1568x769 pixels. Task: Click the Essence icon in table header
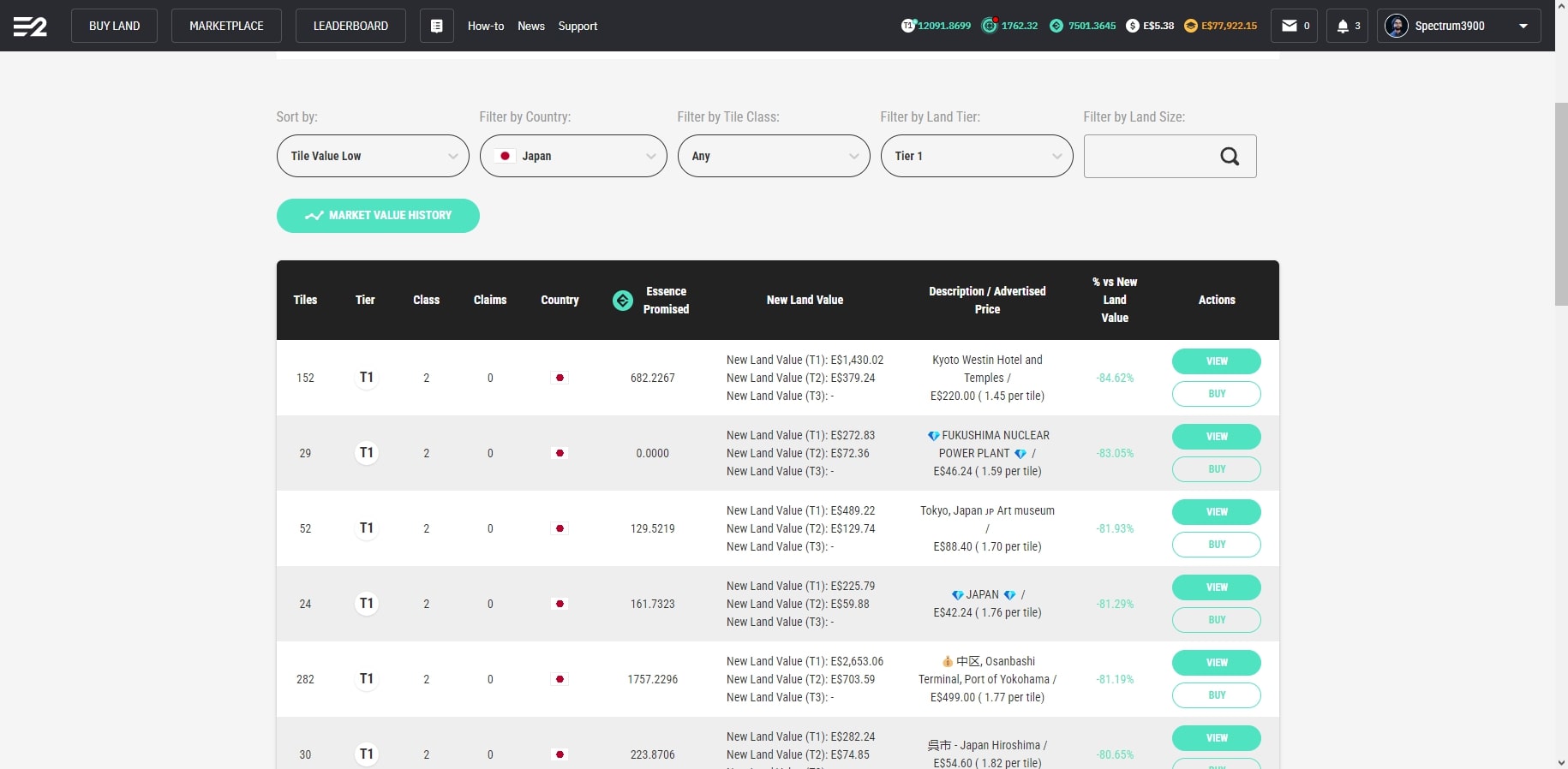[x=623, y=301]
